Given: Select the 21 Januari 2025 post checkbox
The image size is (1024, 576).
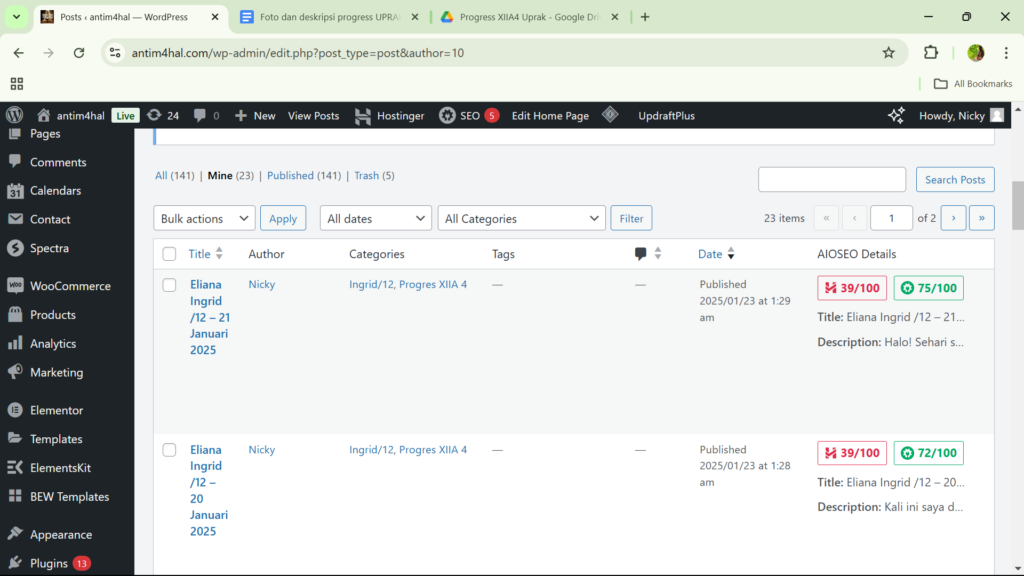Looking at the screenshot, I should coord(169,285).
